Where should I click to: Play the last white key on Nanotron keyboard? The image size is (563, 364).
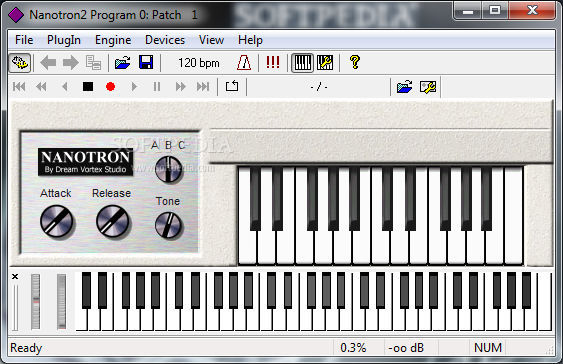514,216
